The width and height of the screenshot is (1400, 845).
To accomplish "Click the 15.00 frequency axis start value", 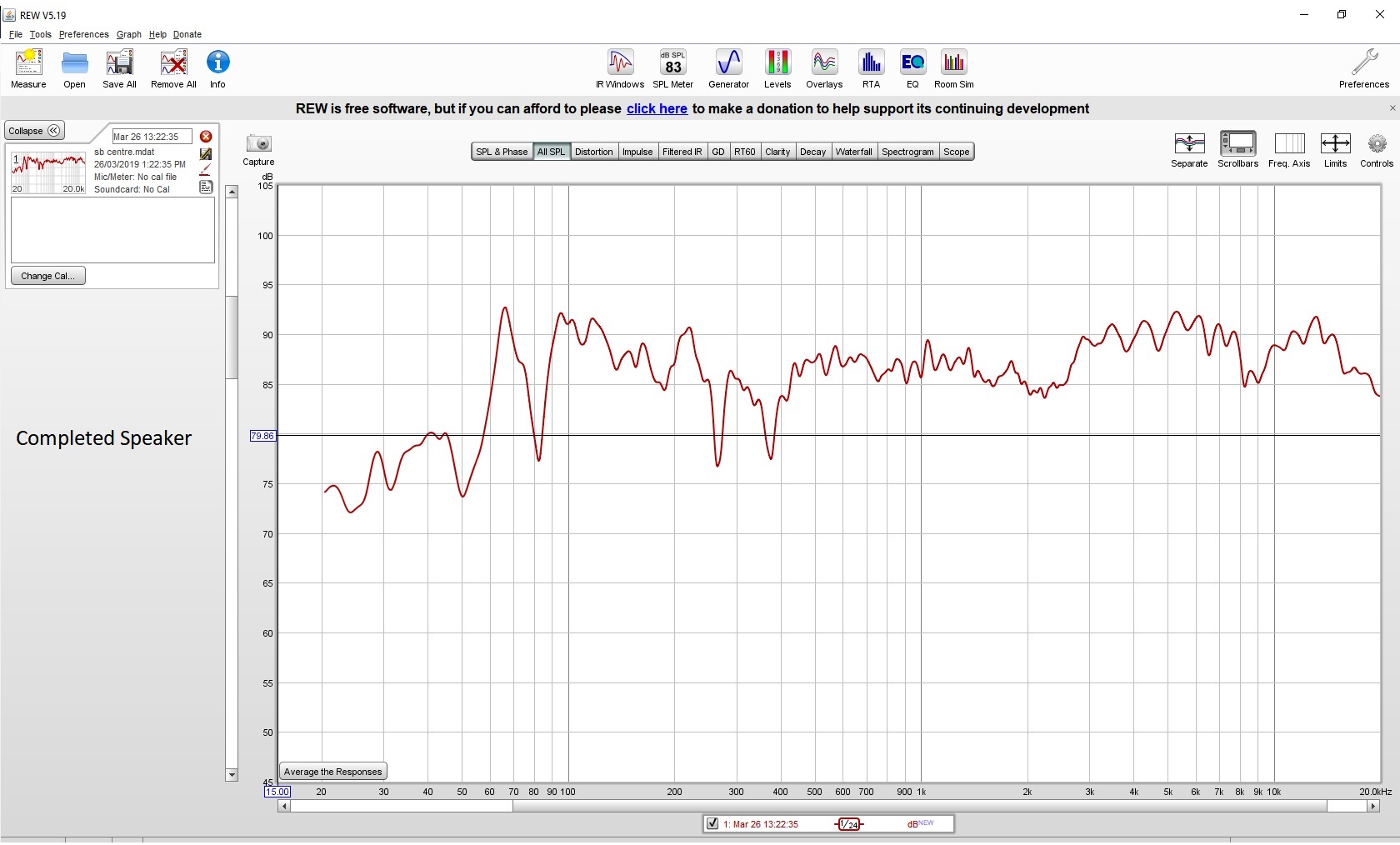I will (277, 792).
